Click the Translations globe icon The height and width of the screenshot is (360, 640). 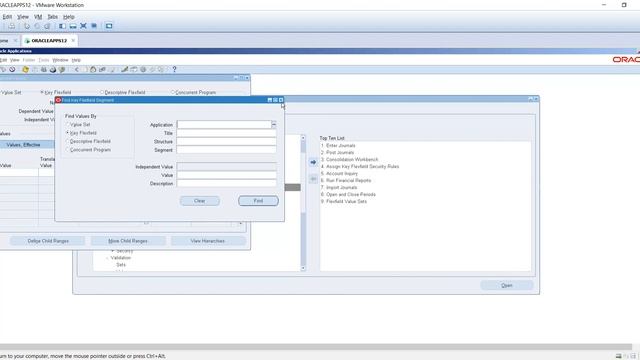[x=143, y=69]
